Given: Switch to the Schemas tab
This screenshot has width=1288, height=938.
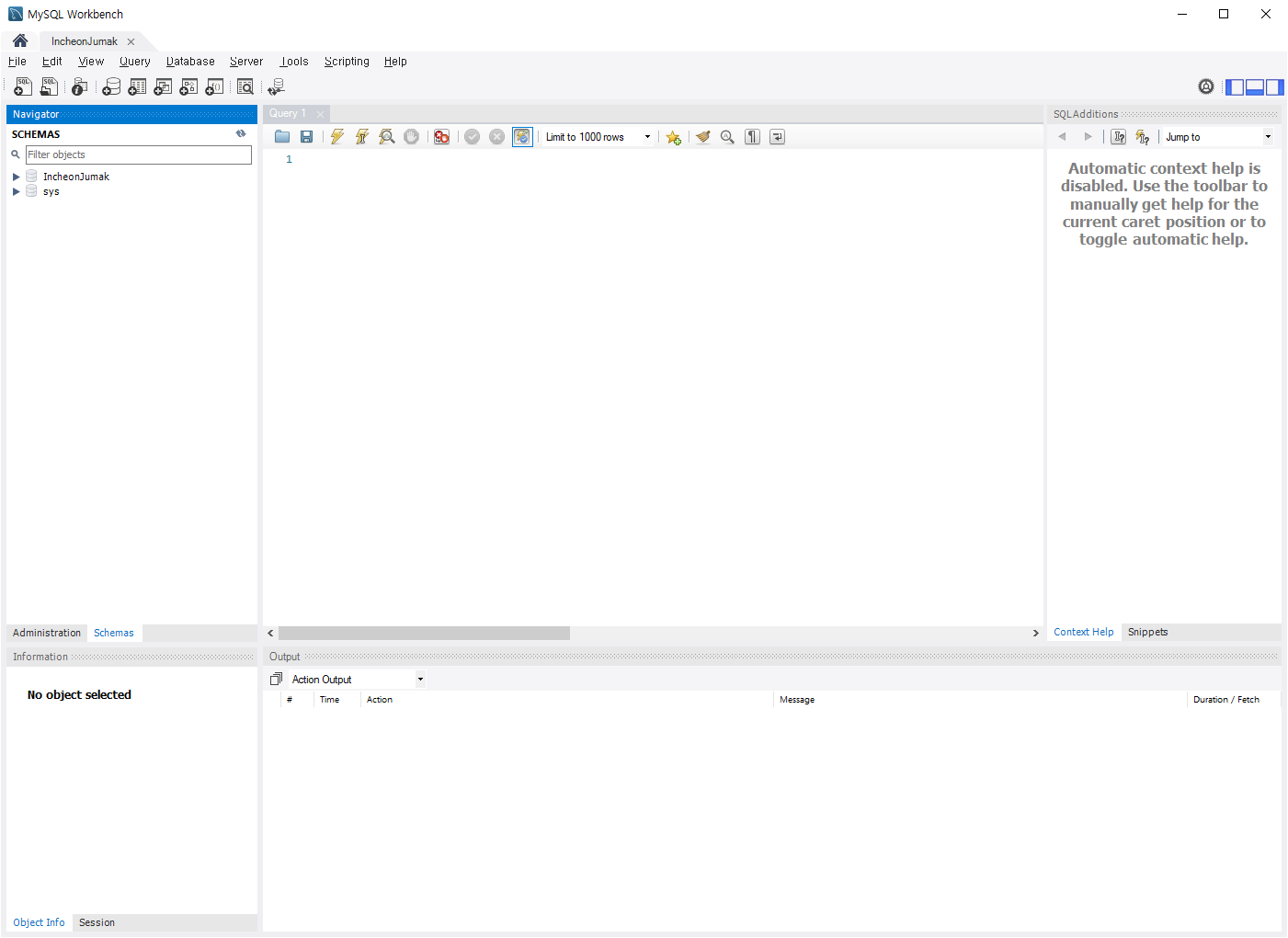Looking at the screenshot, I should click(x=114, y=633).
